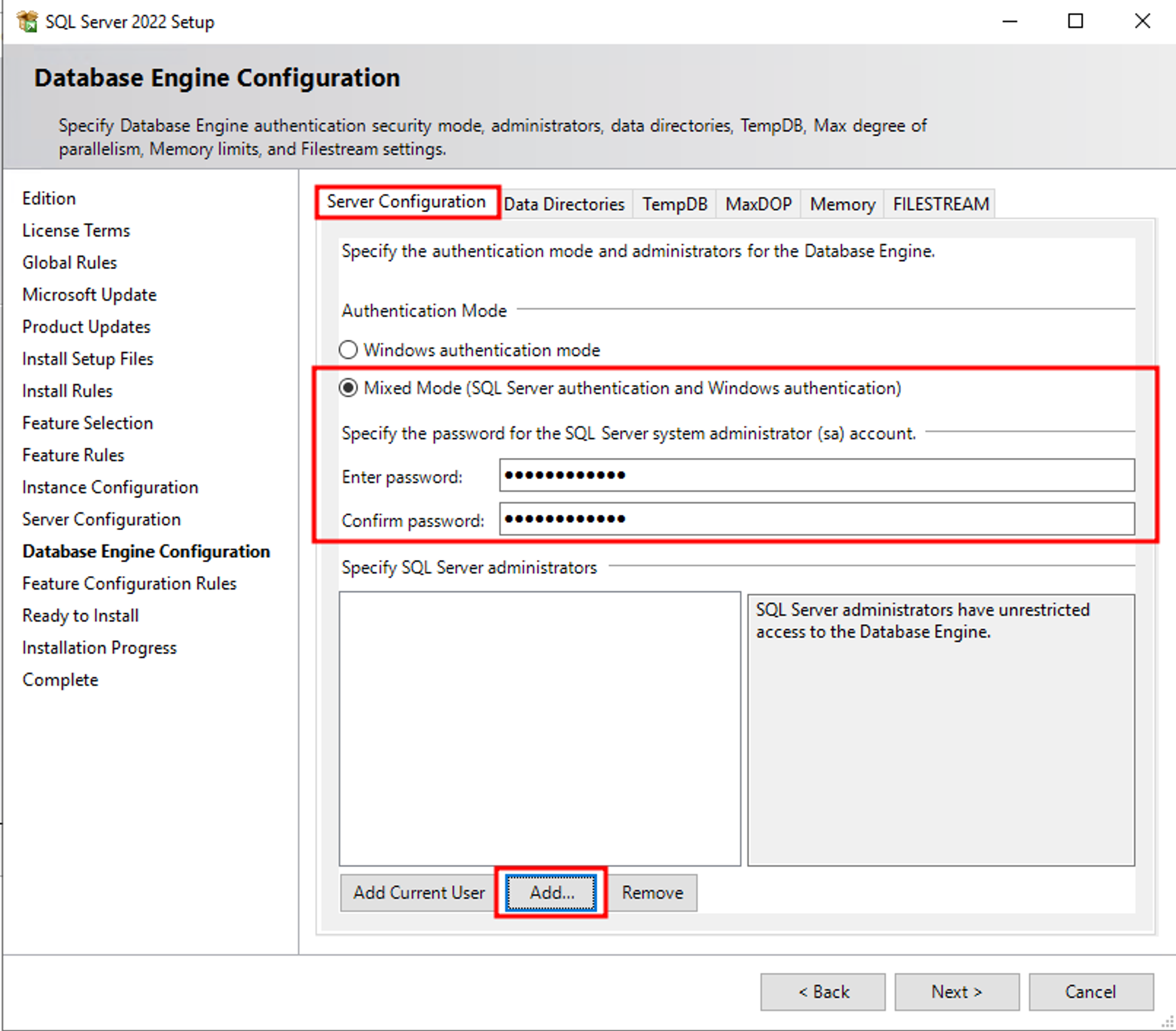Viewport: 1176px width, 1031px height.
Task: Click the Enter password field
Action: point(816,475)
